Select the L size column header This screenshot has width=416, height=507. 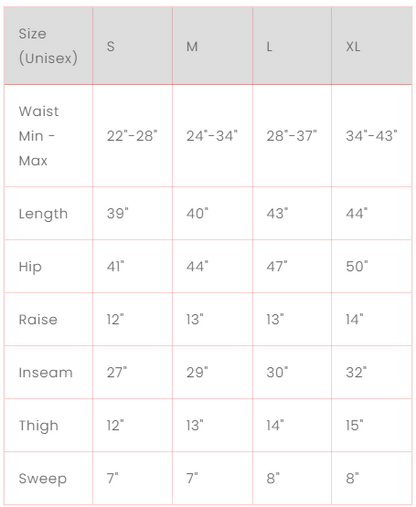292,46
